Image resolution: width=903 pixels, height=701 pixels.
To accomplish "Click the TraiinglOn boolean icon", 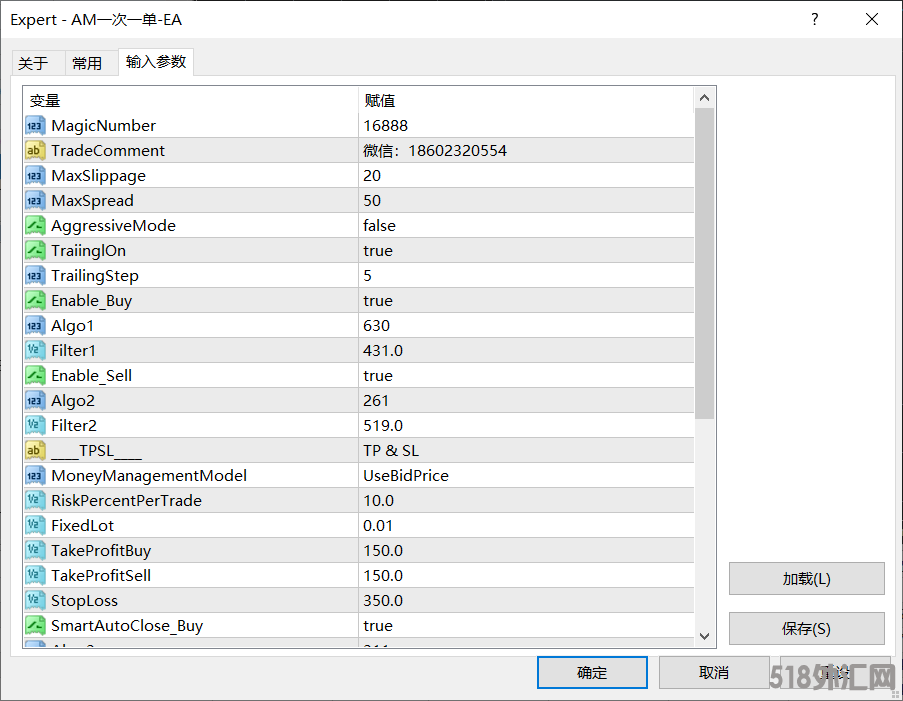I will pos(35,251).
